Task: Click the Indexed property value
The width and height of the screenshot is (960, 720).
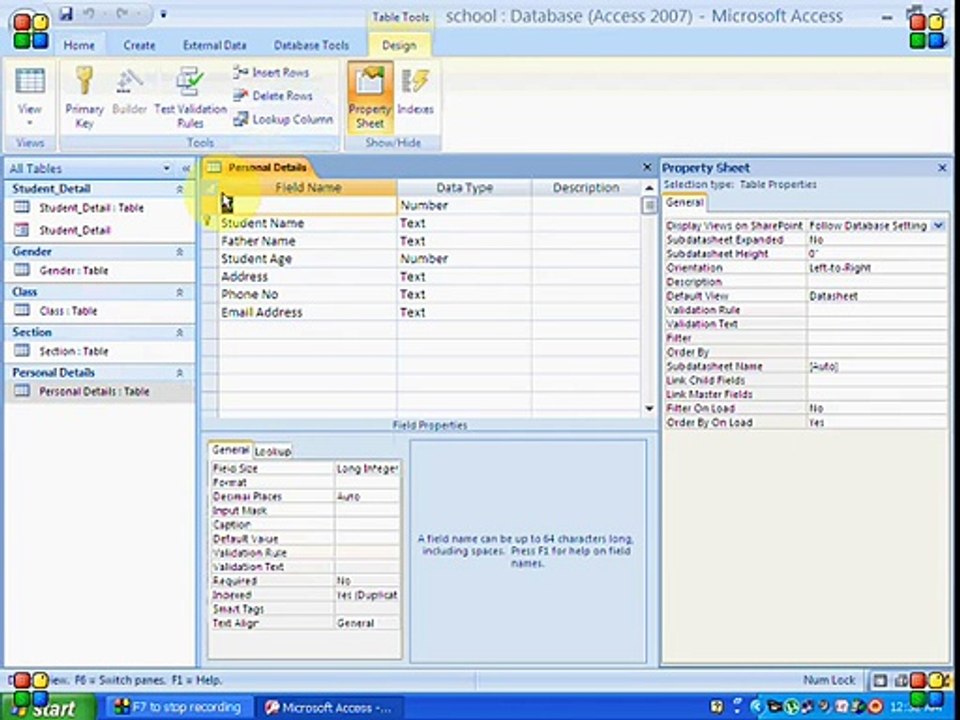Action: pos(367,595)
